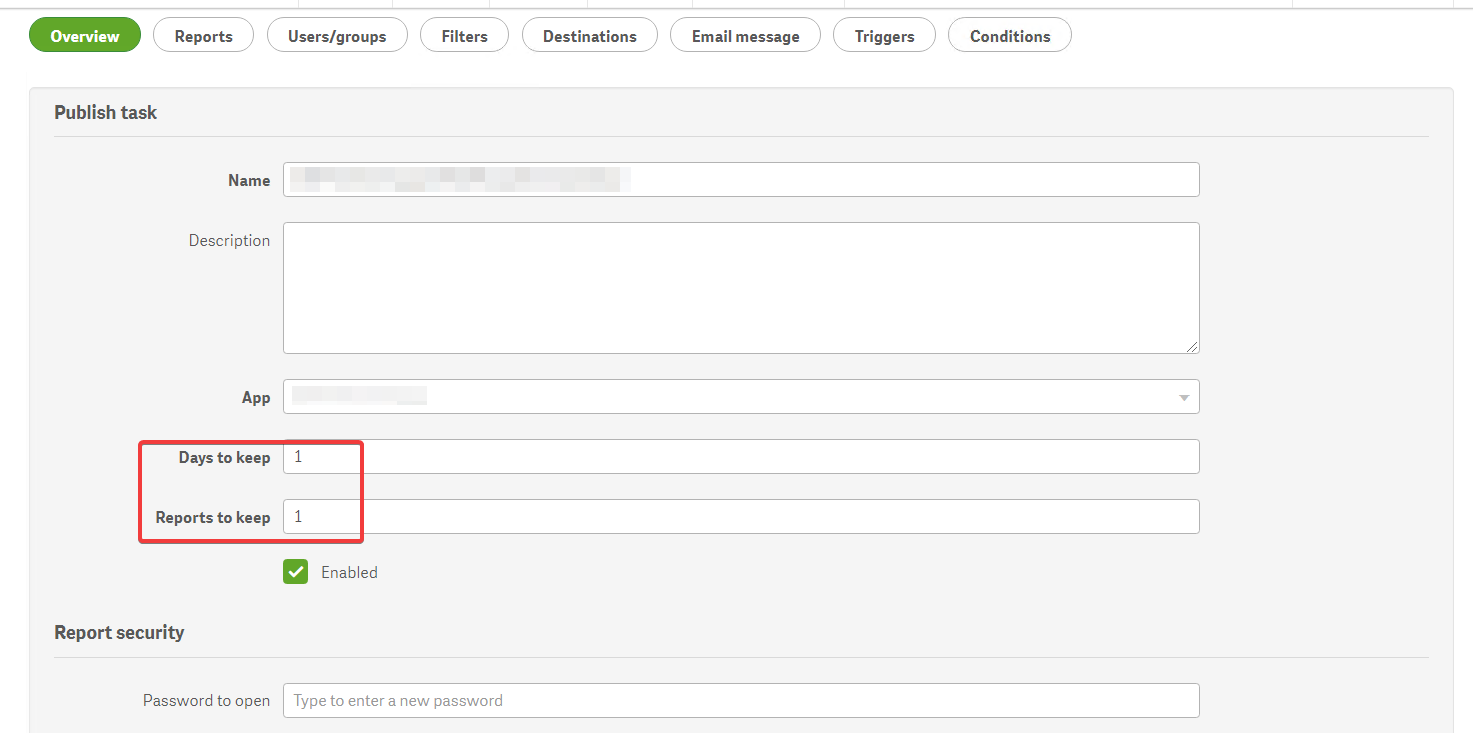1473x733 pixels.
Task: Switch to the Email message tab
Action: pos(745,35)
